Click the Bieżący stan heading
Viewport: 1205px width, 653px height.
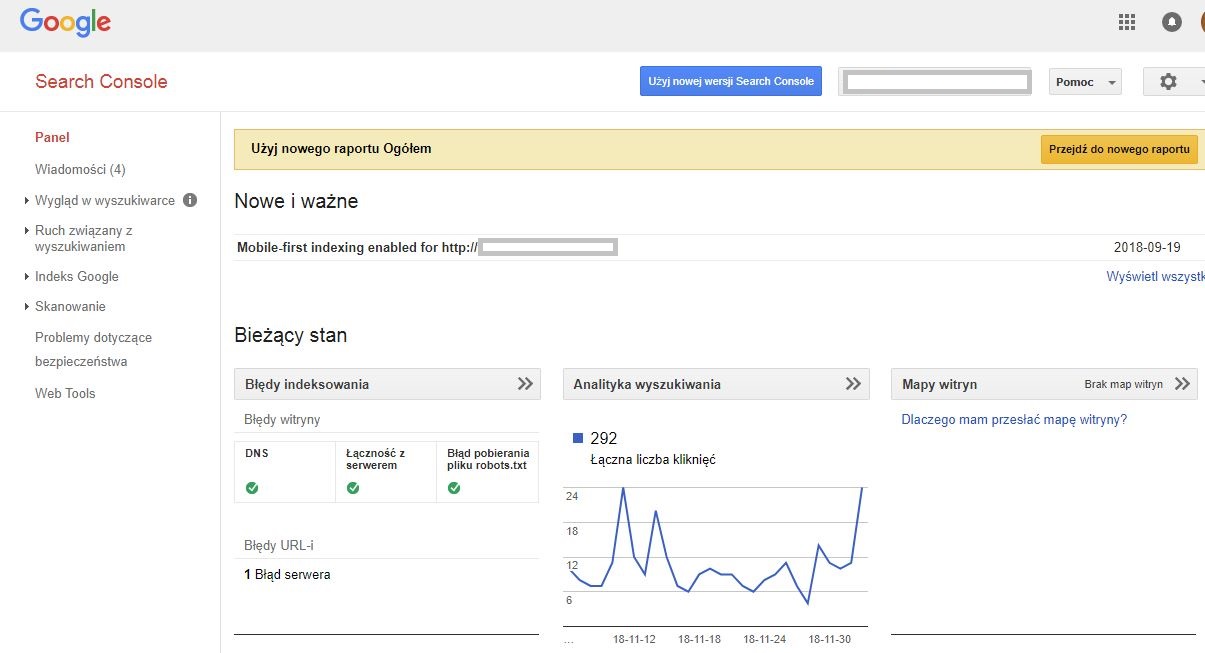click(x=291, y=336)
